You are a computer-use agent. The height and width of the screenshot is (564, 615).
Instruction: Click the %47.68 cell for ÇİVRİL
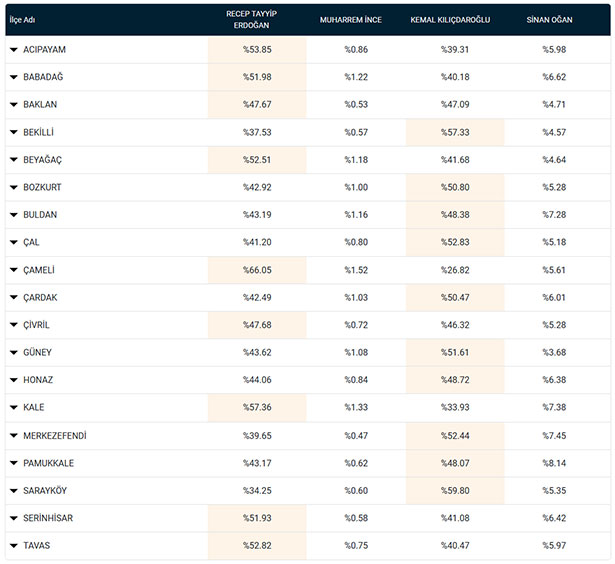257,325
